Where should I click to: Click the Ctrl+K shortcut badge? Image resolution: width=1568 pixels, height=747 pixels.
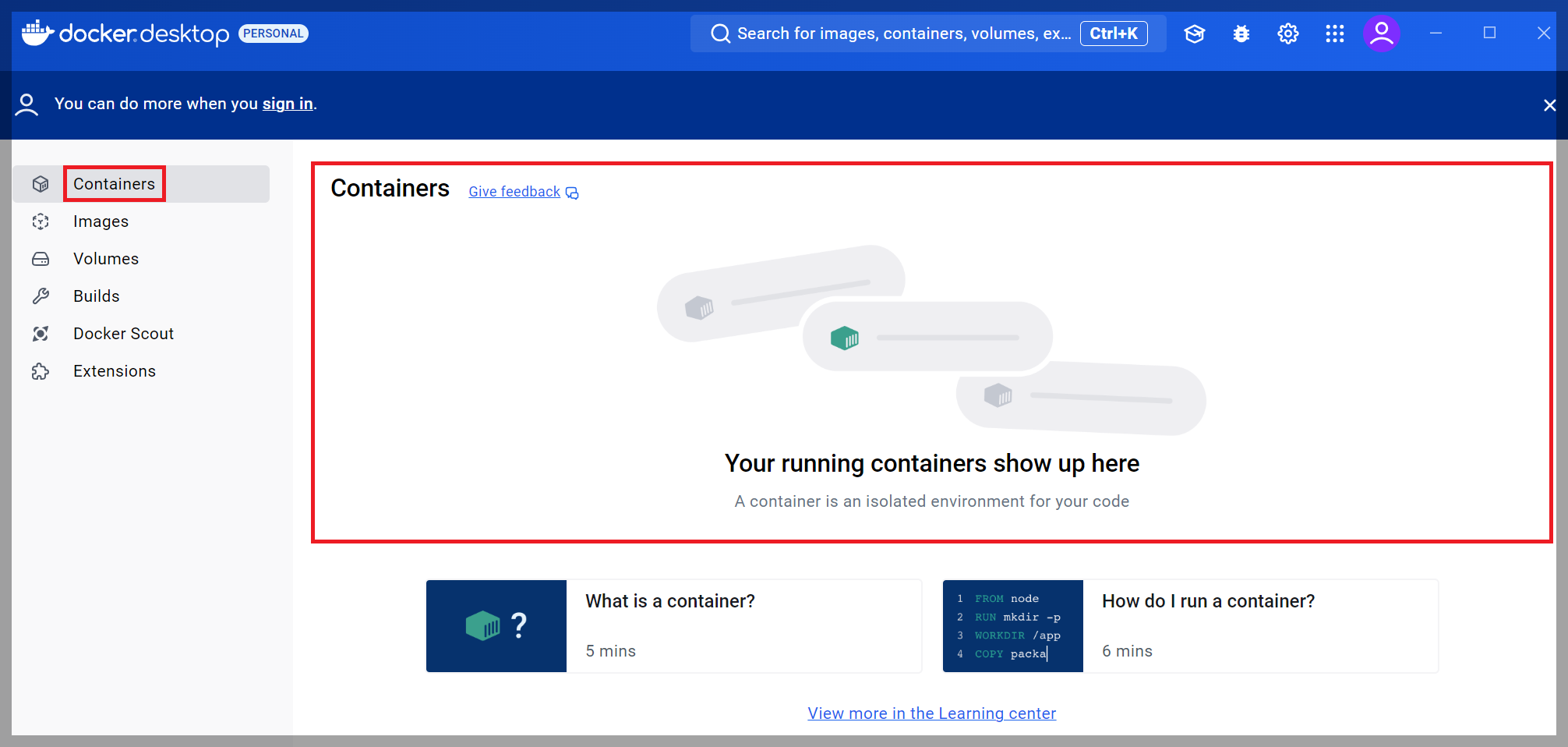pyautogui.click(x=1114, y=34)
